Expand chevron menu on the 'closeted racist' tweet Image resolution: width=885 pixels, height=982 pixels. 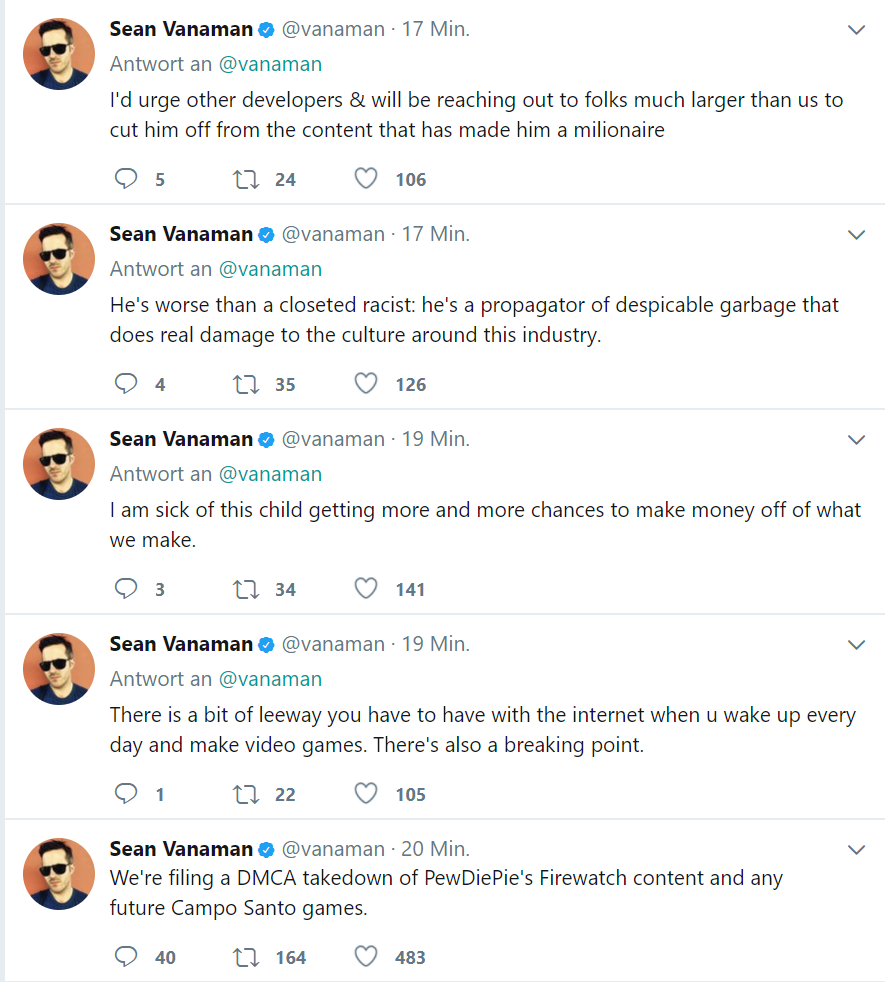click(x=856, y=235)
